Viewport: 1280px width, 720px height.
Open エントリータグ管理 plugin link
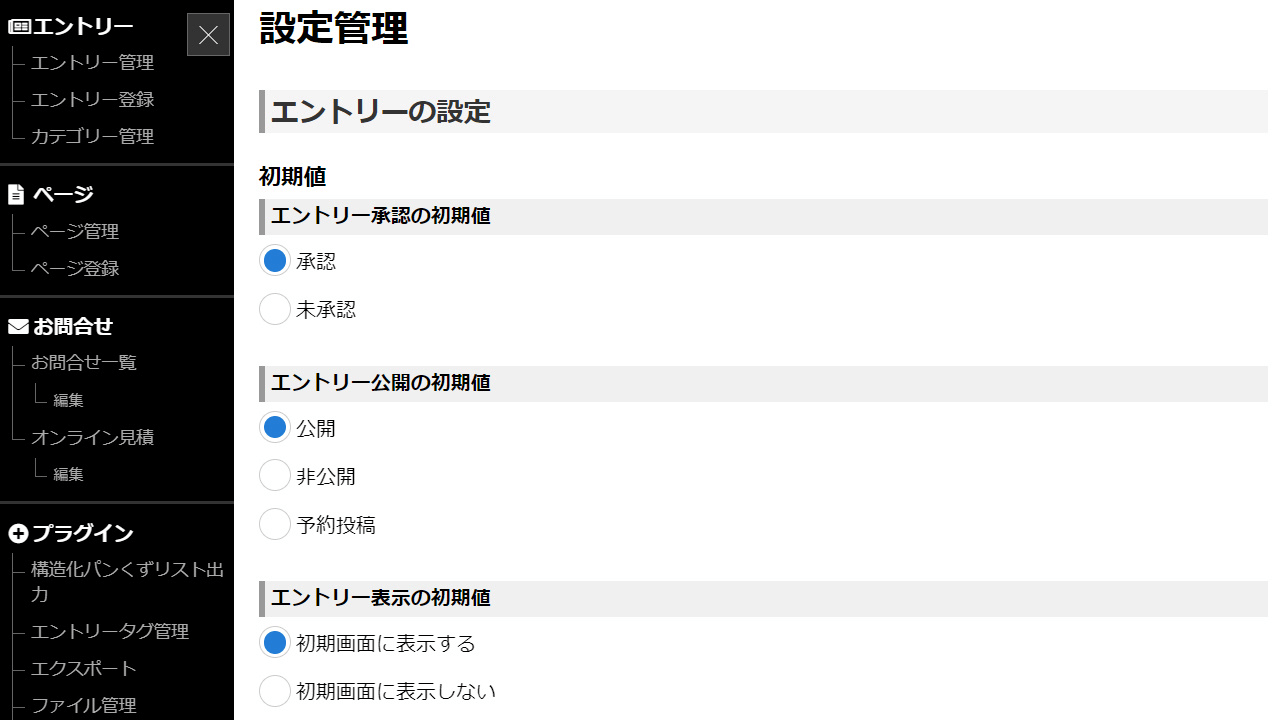(110, 632)
